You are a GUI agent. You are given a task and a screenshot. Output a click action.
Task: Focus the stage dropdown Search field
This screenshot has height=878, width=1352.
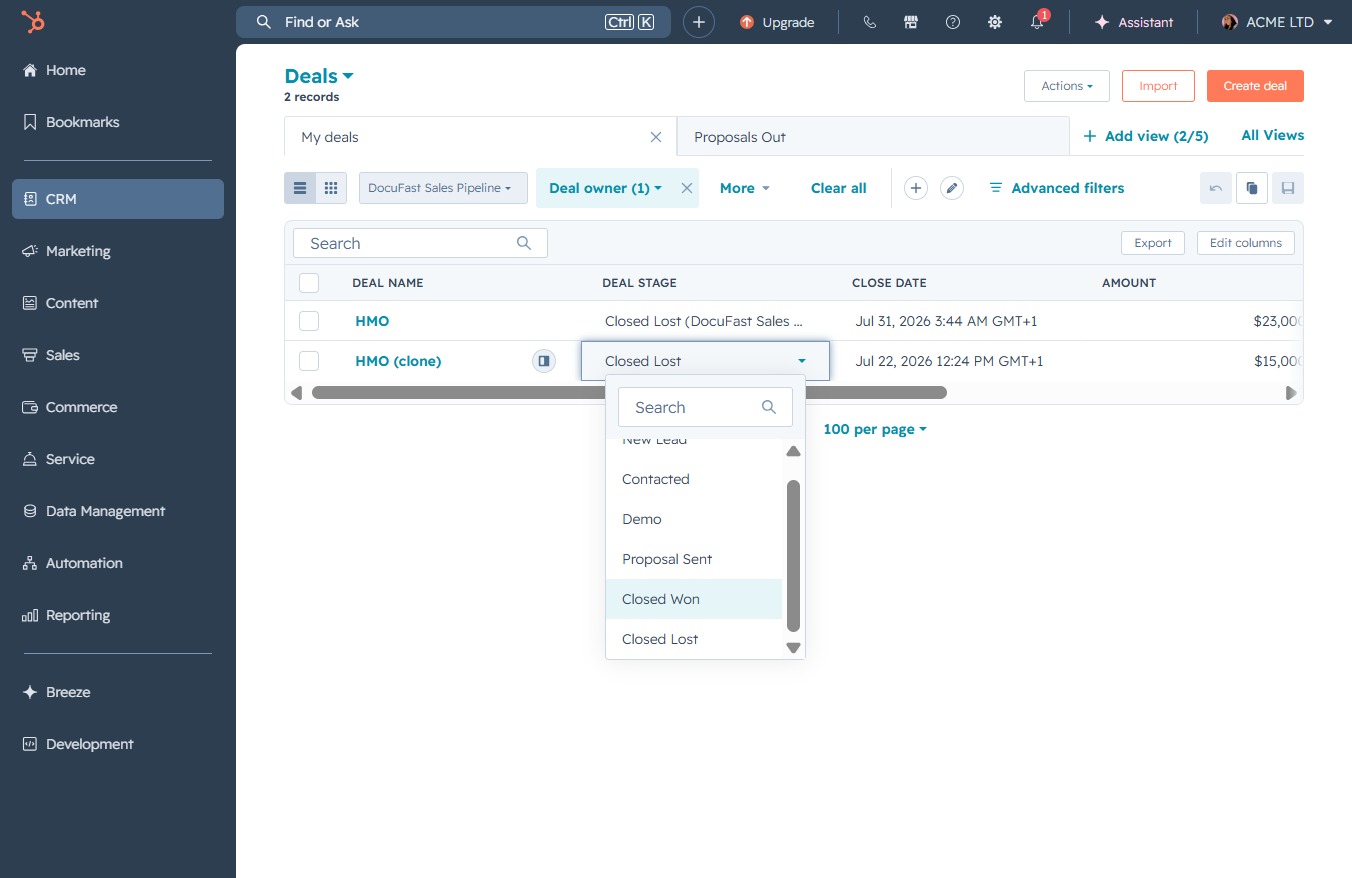(x=705, y=407)
